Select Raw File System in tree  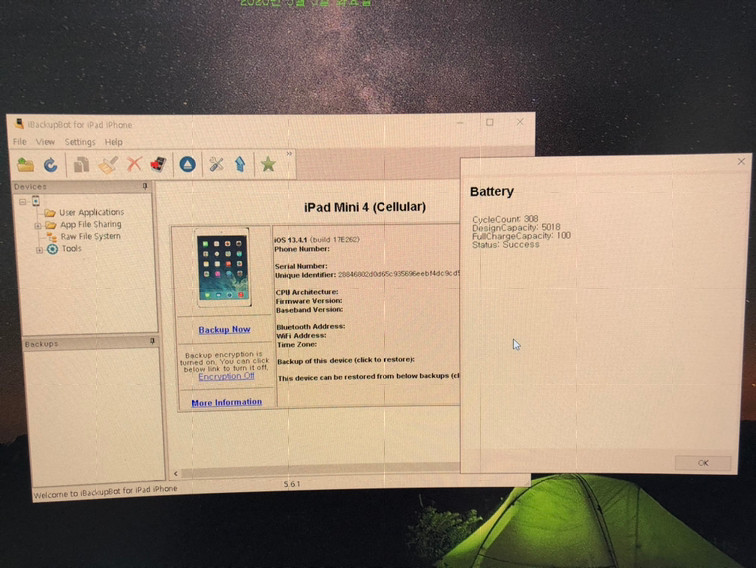point(90,236)
